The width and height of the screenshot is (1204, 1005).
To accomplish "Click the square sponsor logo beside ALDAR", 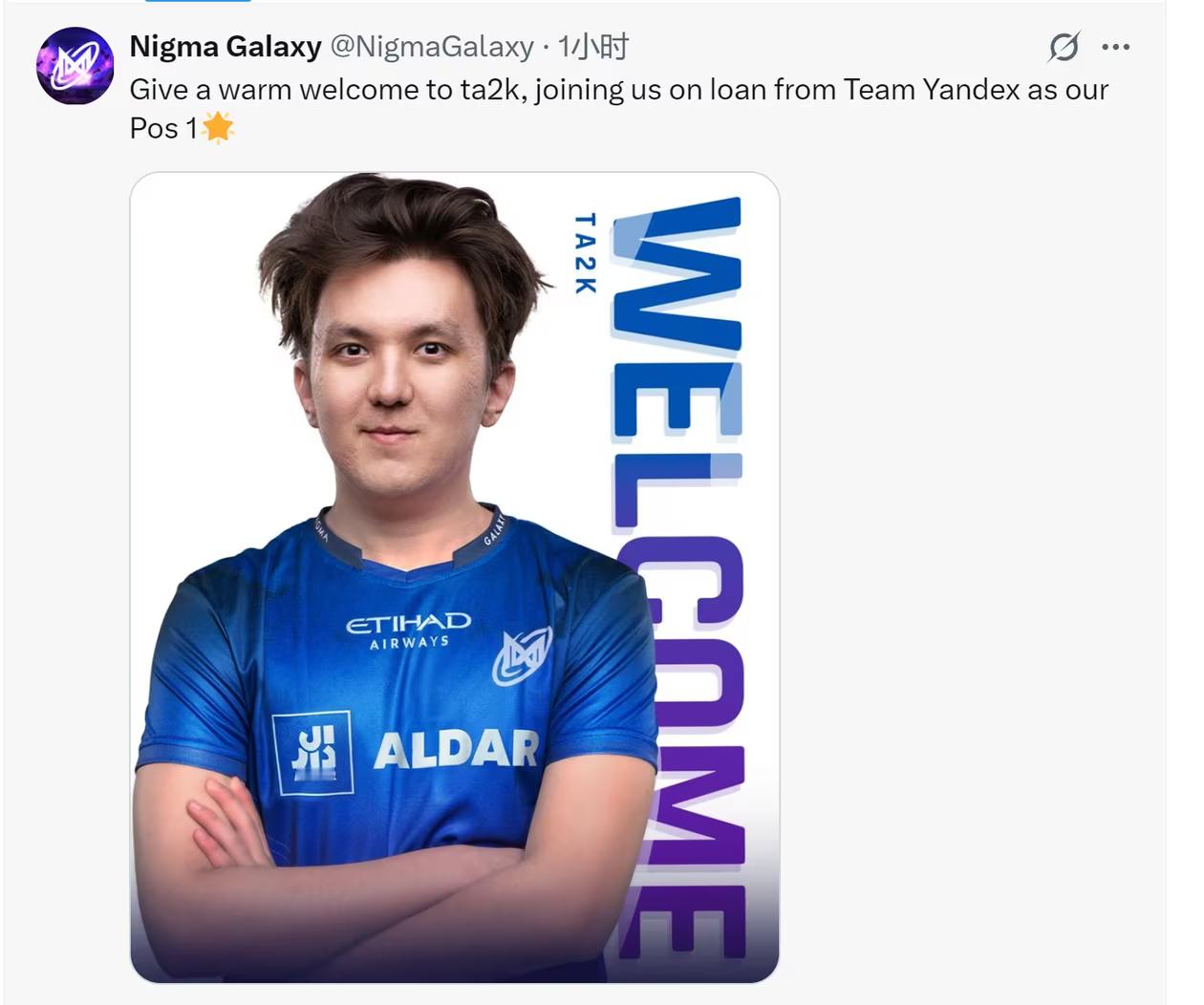I will 312,753.
